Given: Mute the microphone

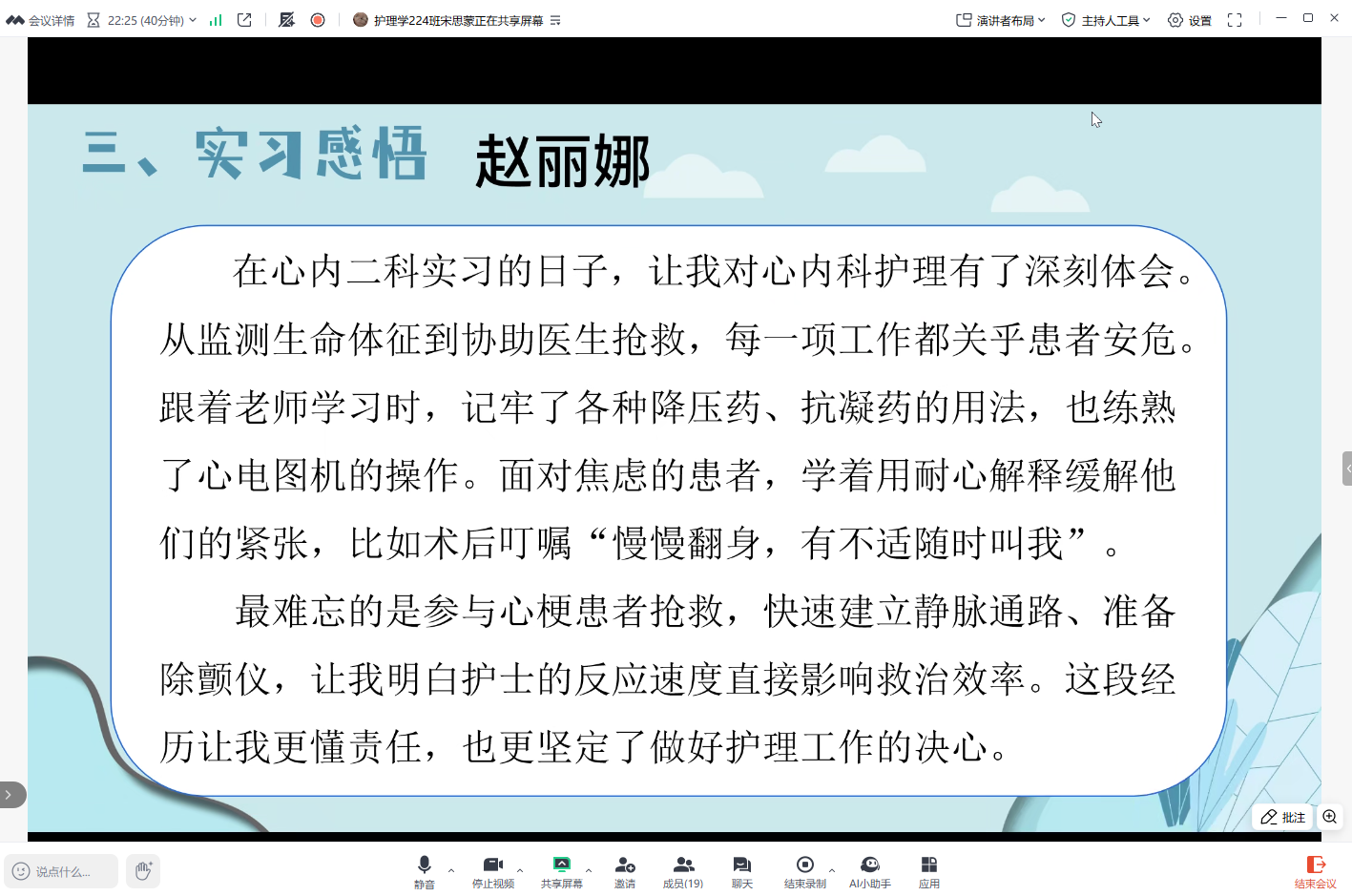Looking at the screenshot, I should (425, 870).
